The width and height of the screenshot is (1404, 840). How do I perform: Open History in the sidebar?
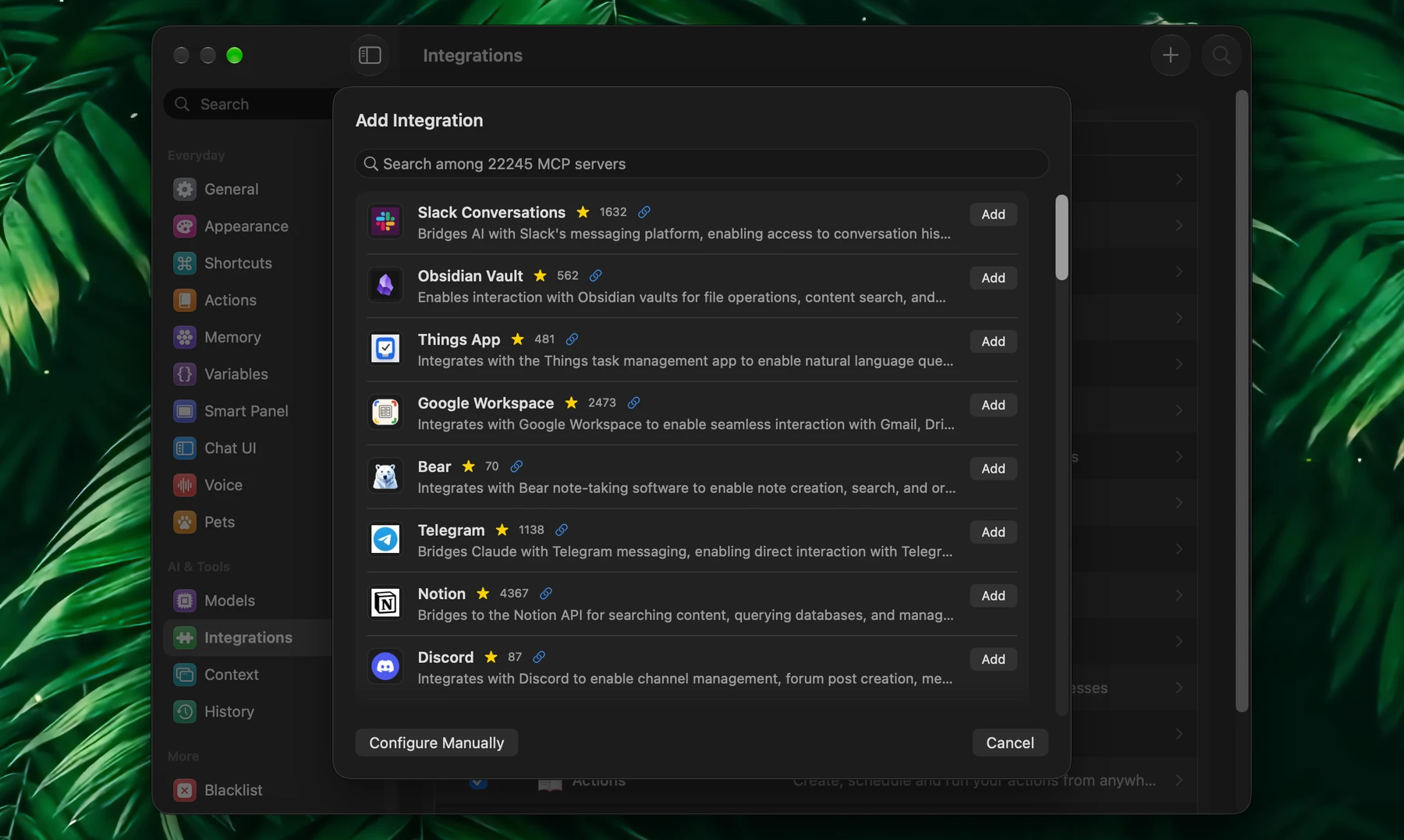point(248,711)
